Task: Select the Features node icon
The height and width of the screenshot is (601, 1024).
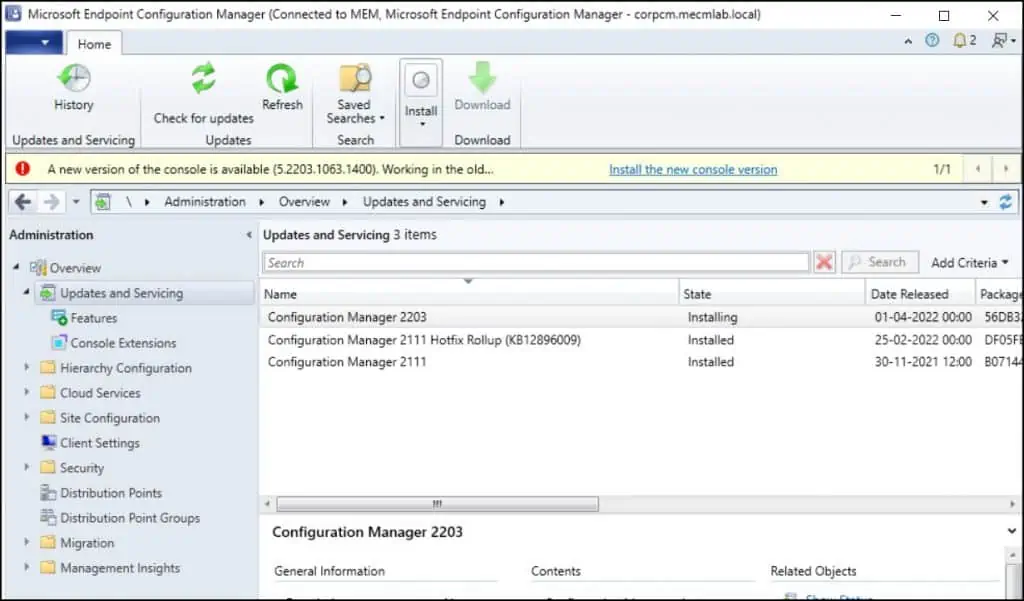Action: (x=59, y=318)
